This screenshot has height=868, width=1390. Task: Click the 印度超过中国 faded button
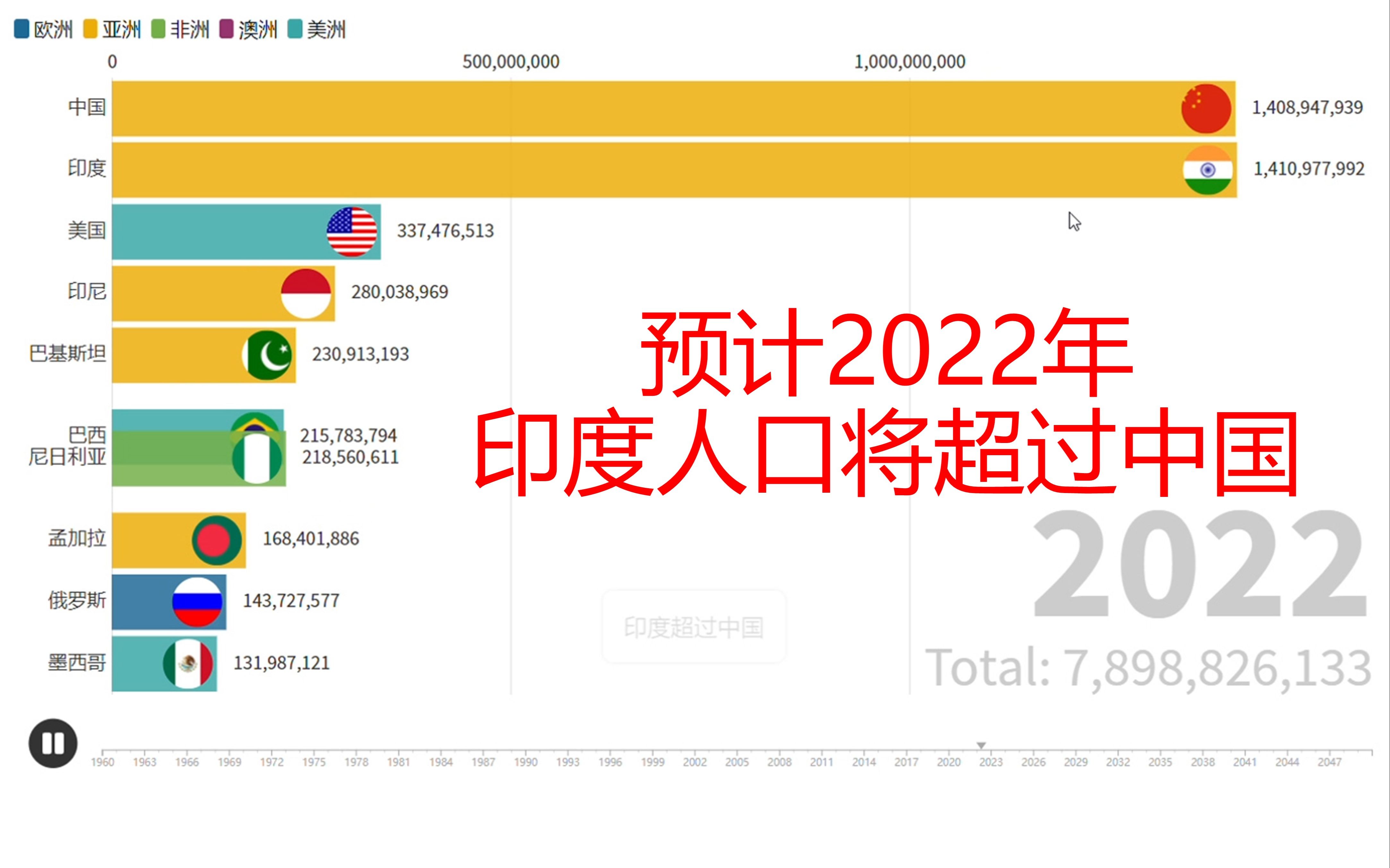coord(694,627)
